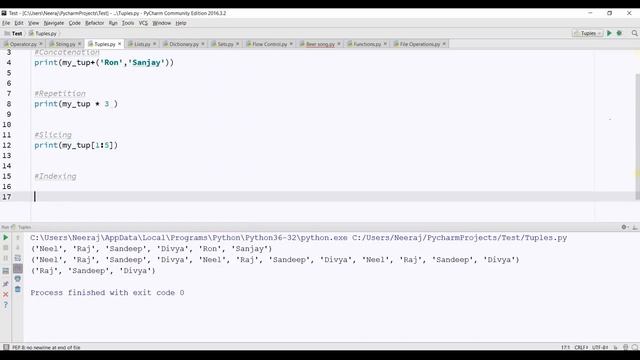Click the print icon in Run console

(18, 279)
